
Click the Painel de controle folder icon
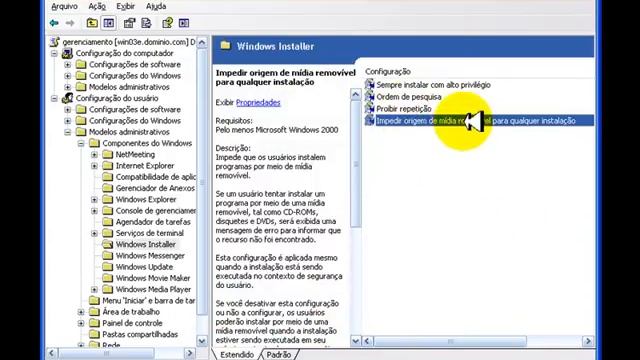[x=94, y=323]
